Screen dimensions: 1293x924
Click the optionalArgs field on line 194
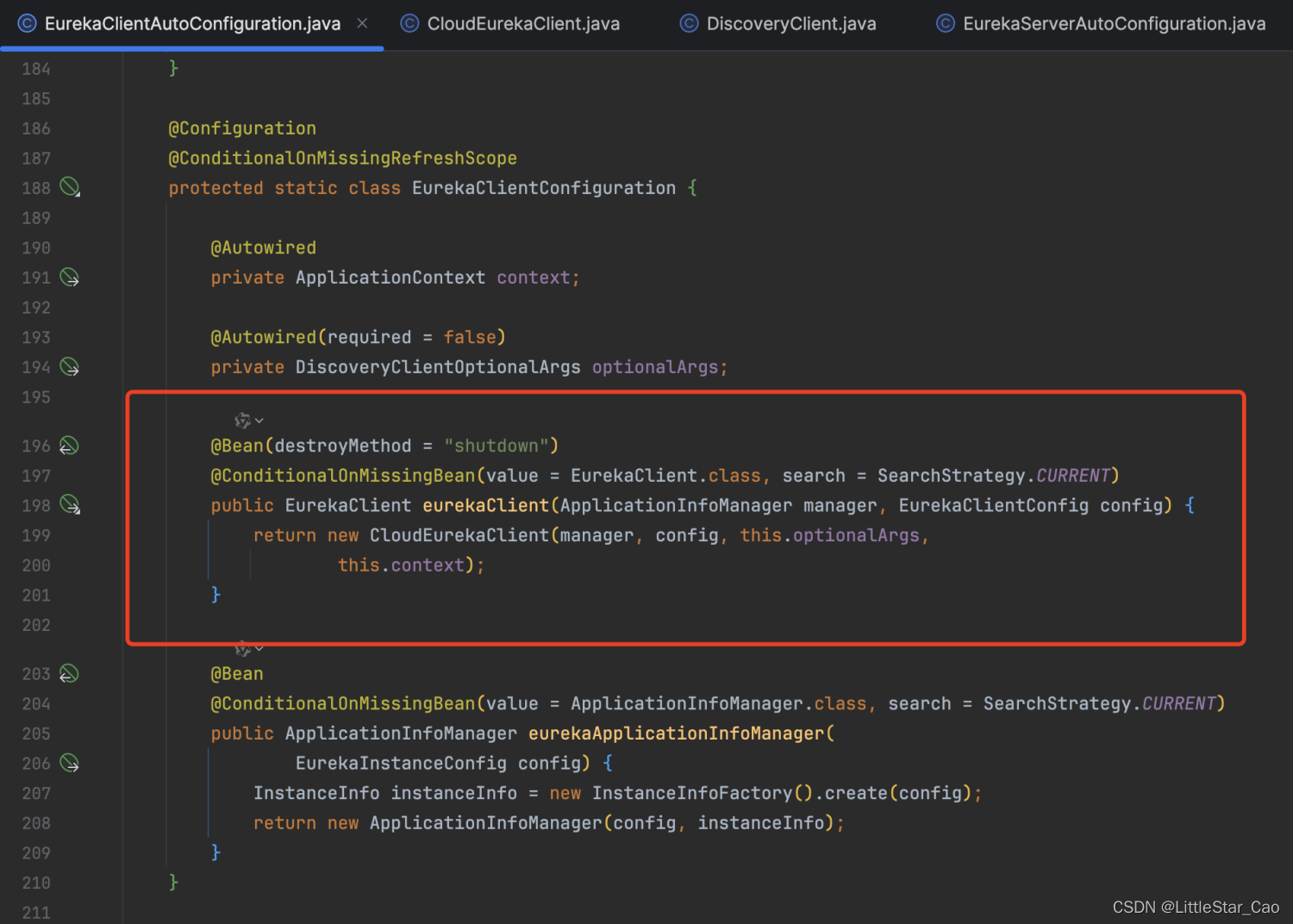coord(655,367)
